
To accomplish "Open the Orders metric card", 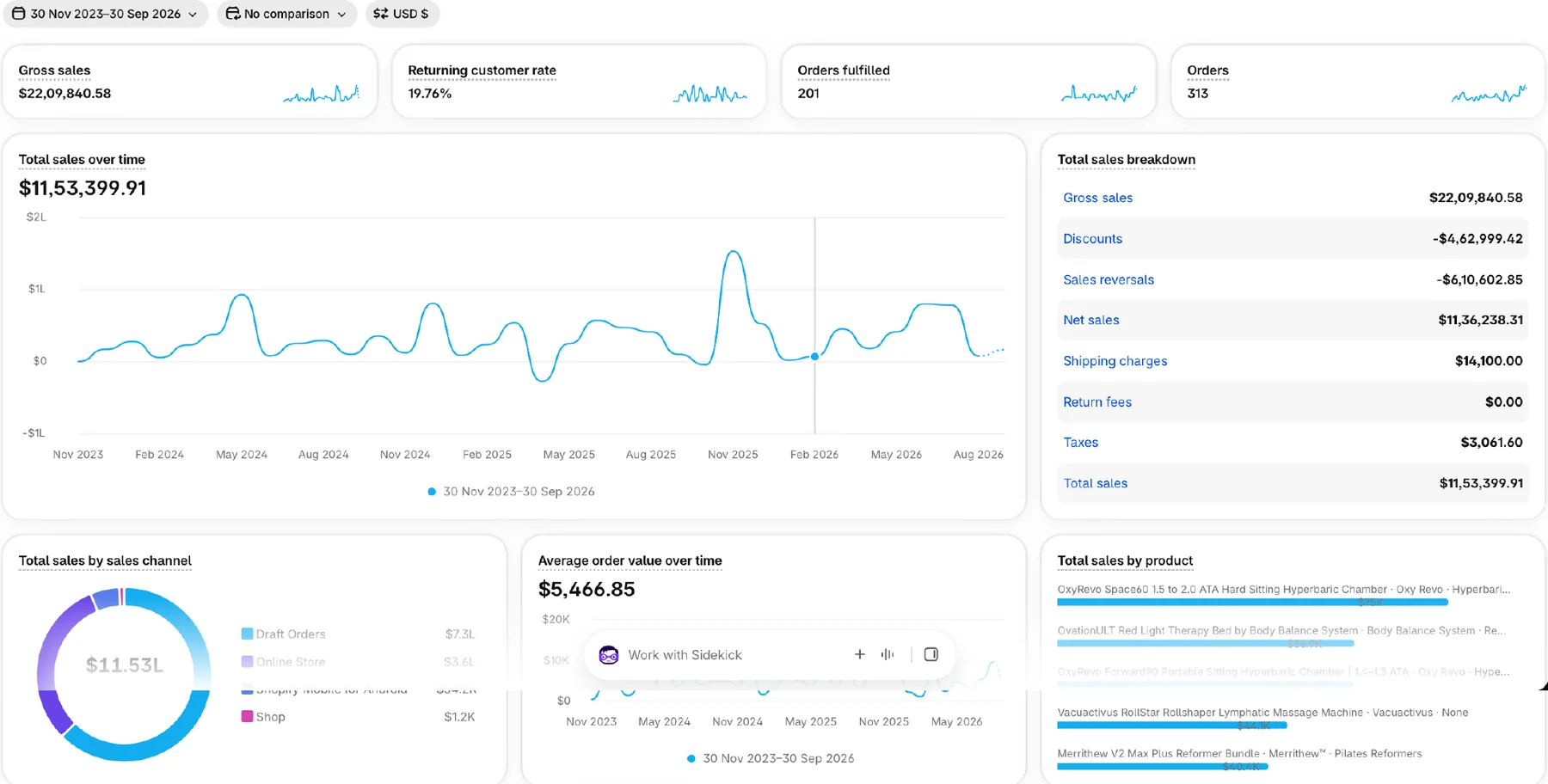I will 1359,82.
